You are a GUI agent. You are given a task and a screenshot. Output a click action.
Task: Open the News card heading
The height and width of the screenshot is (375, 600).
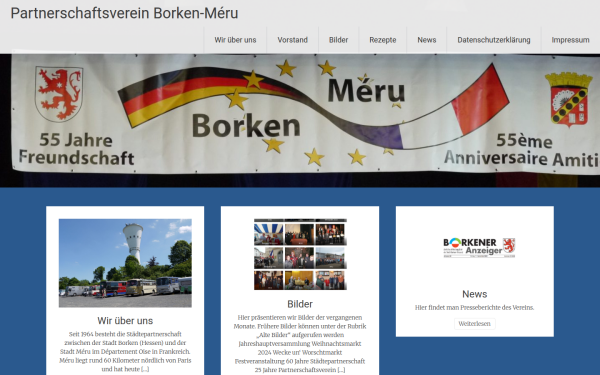pyautogui.click(x=474, y=294)
